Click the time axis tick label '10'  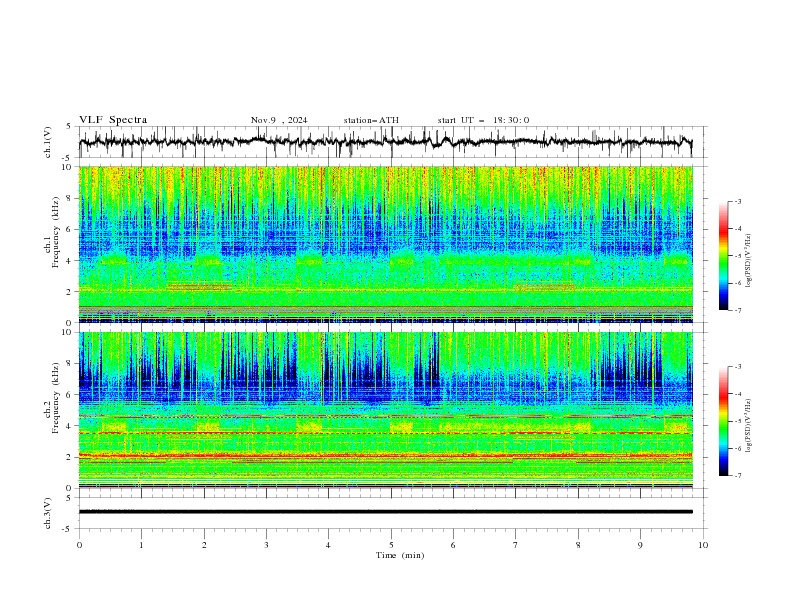click(x=703, y=545)
